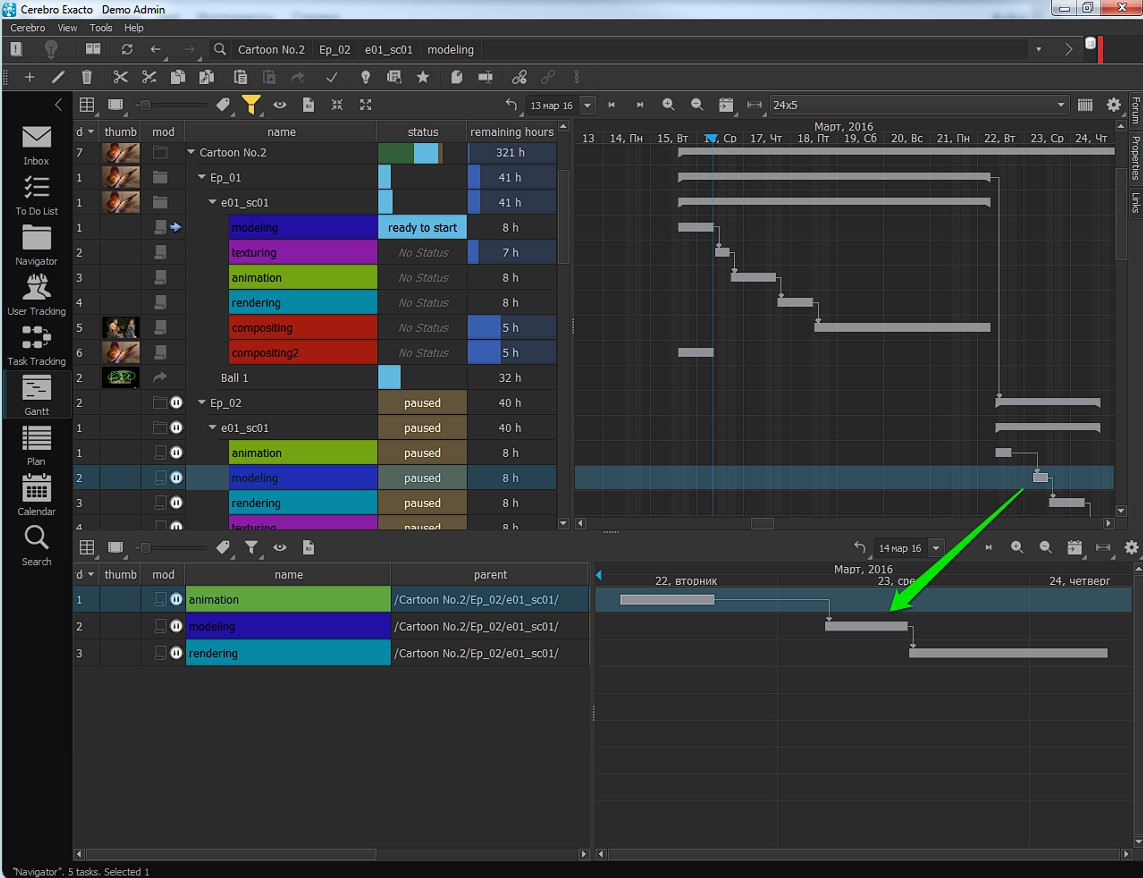Click the add new task plus icon
This screenshot has width=1143, height=878.
click(29, 77)
